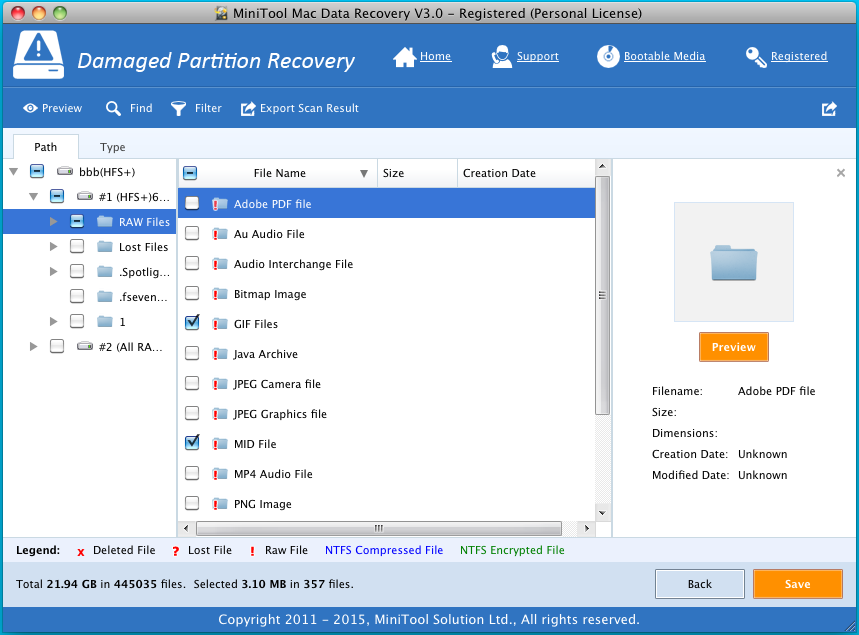
Task: Click the File Name sort arrow
Action: pos(364,174)
